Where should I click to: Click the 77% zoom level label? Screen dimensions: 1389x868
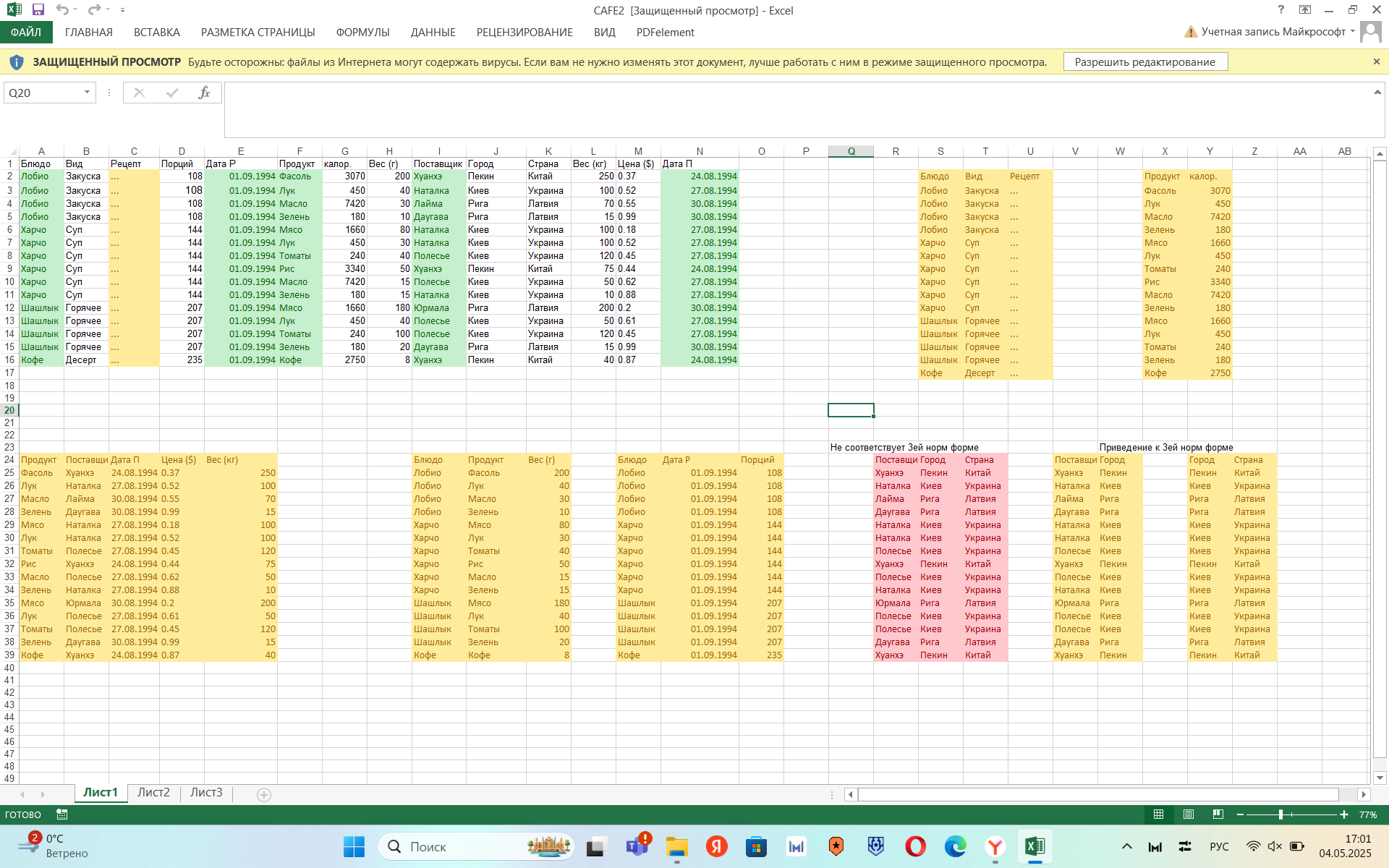[x=1368, y=814]
